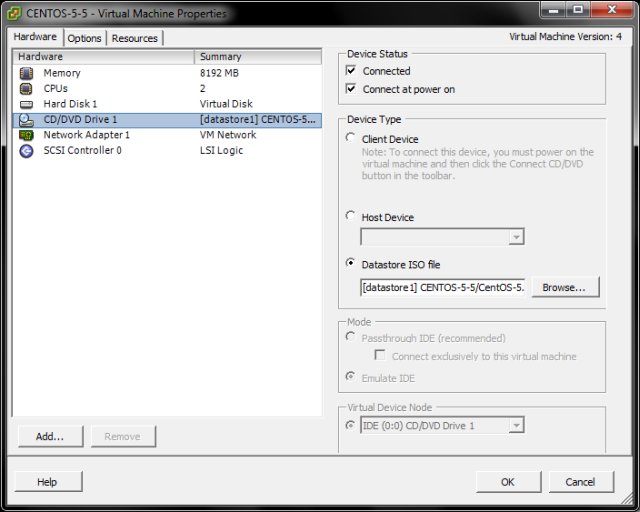The image size is (640, 512).
Task: Click the Virtual Disk summary value
Action: [227, 104]
